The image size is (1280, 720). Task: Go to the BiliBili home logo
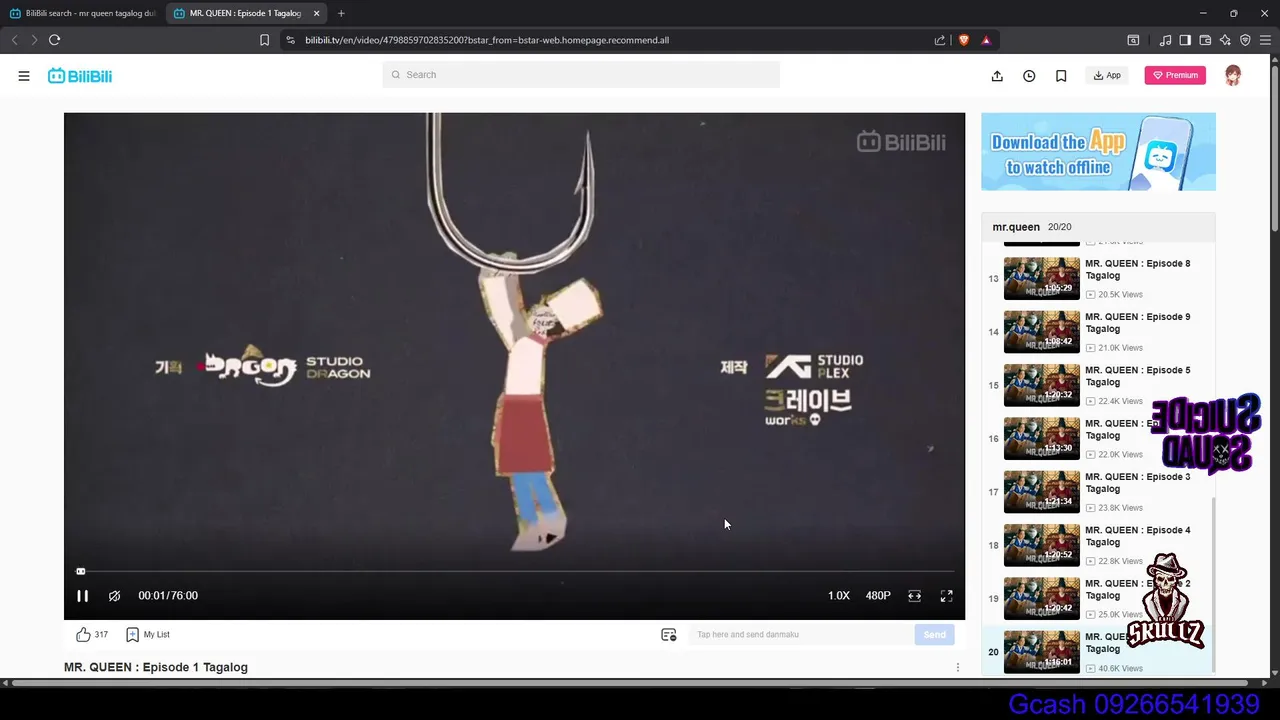tap(80, 76)
